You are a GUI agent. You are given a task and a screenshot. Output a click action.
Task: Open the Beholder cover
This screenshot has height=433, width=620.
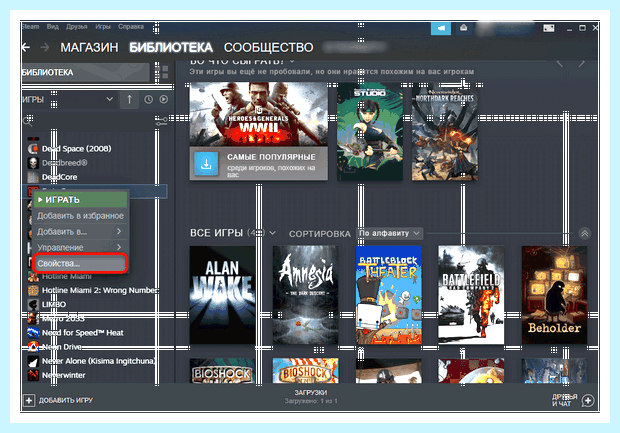pyautogui.click(x=554, y=295)
